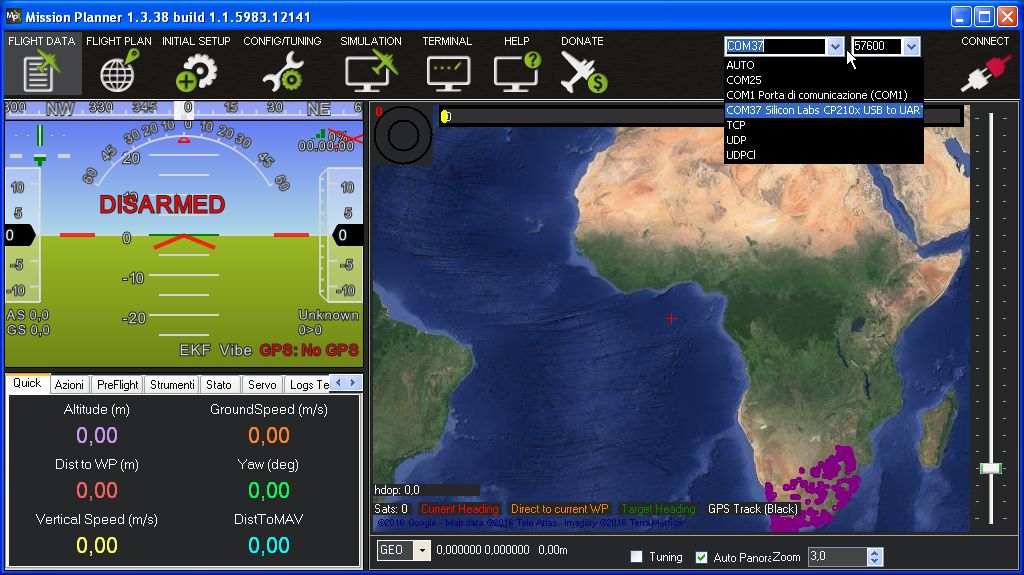Click the Mission Planner title bar logo
Image resolution: width=1024 pixels, height=575 pixels.
13,16
